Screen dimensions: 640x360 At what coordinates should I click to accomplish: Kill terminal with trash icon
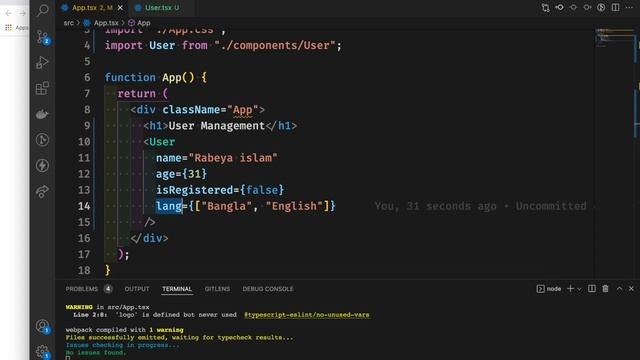[x=605, y=289]
